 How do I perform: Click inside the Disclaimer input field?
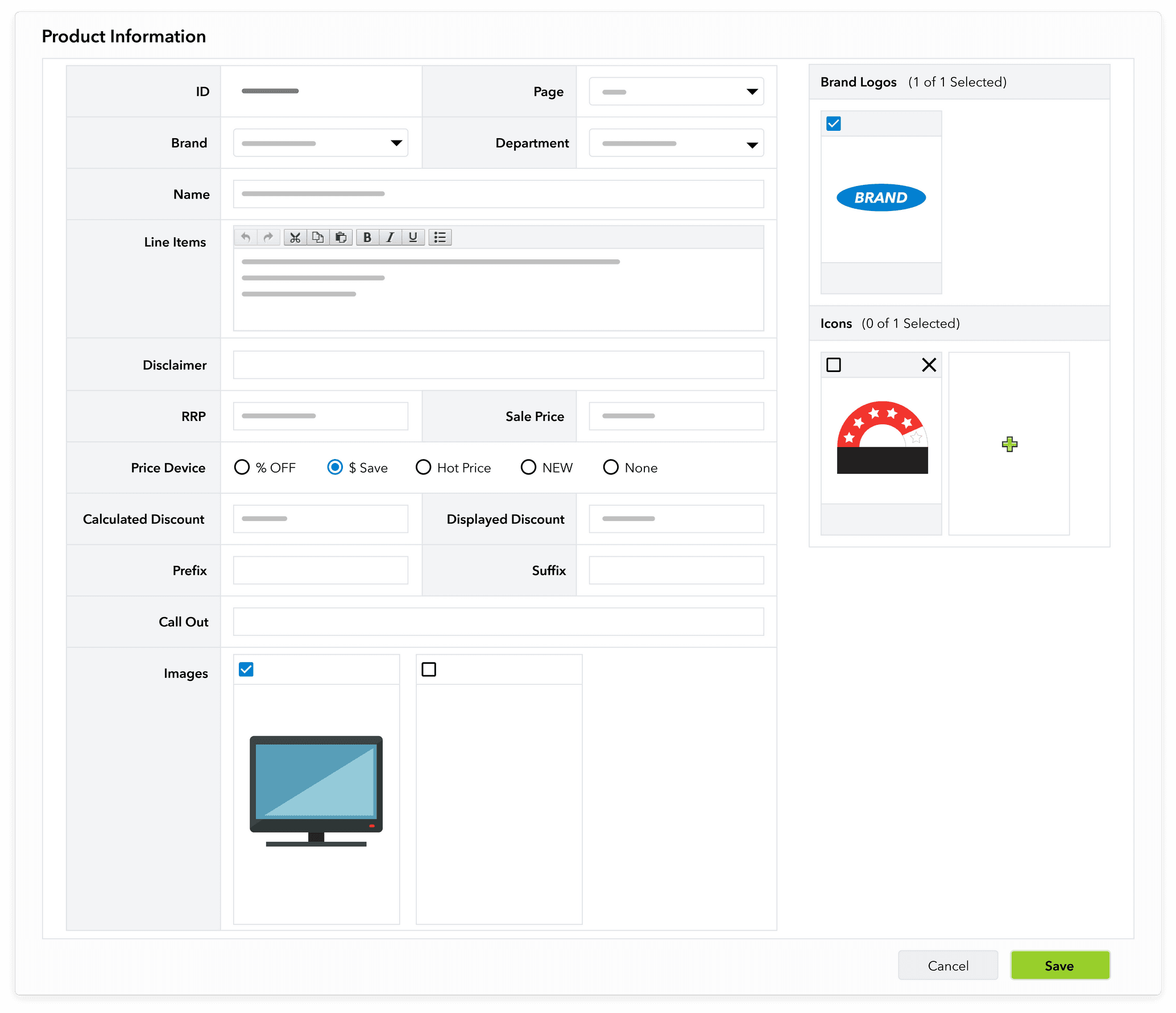click(498, 365)
